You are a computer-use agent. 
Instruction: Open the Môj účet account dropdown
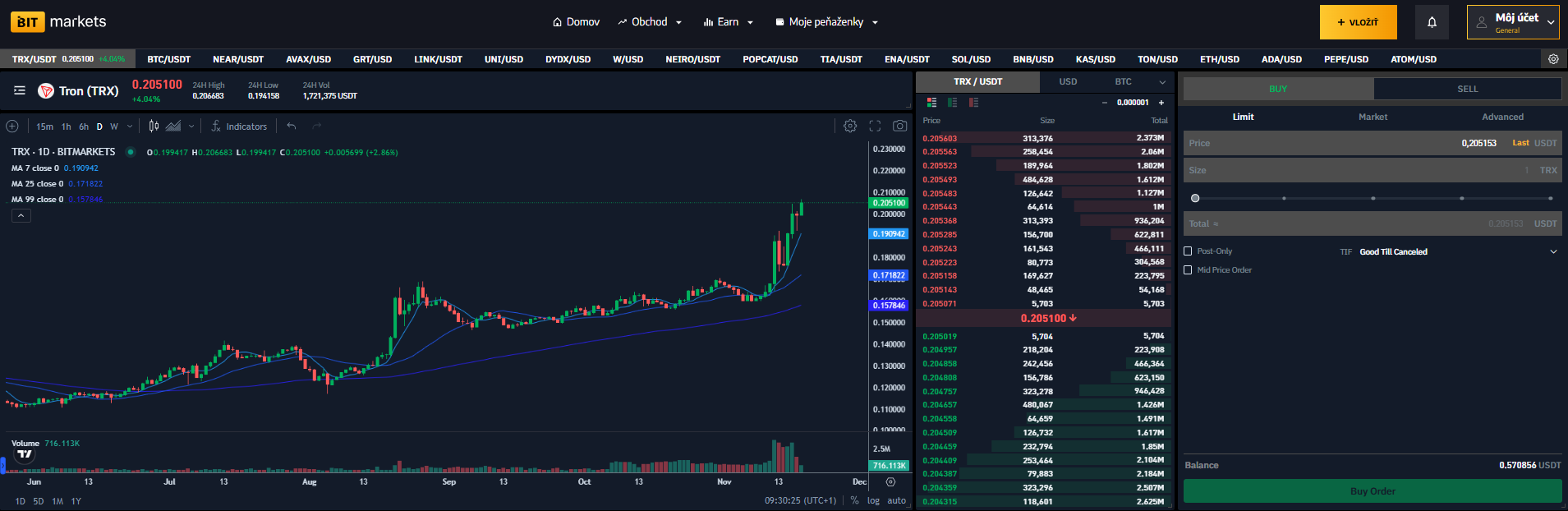coord(1513,22)
